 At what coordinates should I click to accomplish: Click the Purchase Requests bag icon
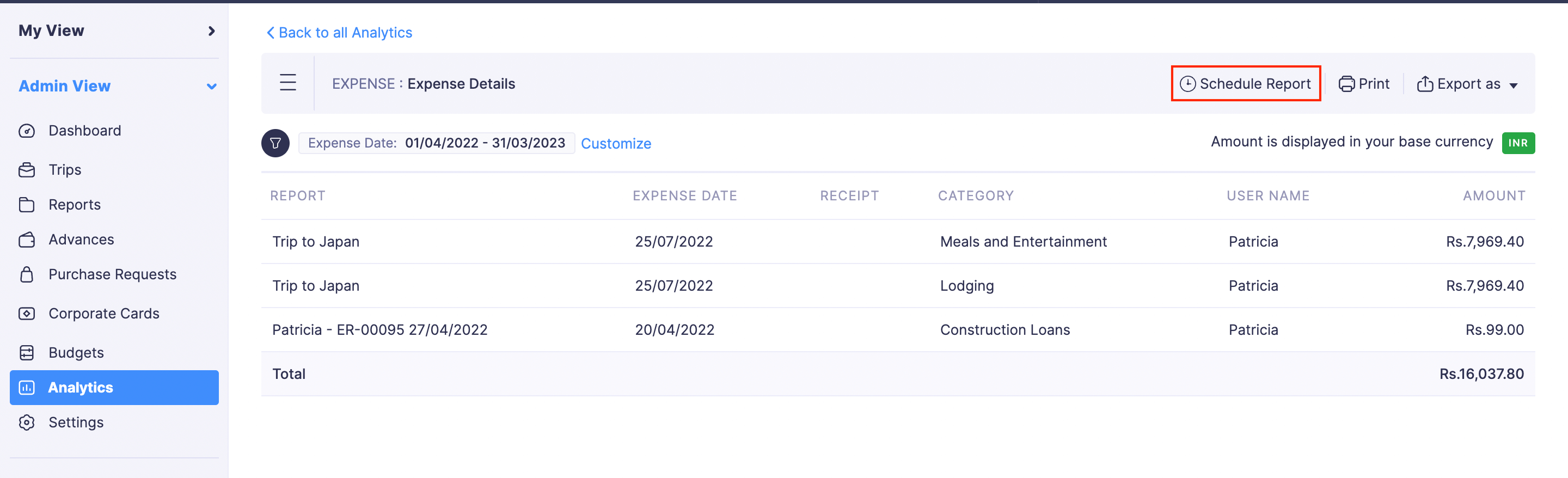[x=27, y=274]
